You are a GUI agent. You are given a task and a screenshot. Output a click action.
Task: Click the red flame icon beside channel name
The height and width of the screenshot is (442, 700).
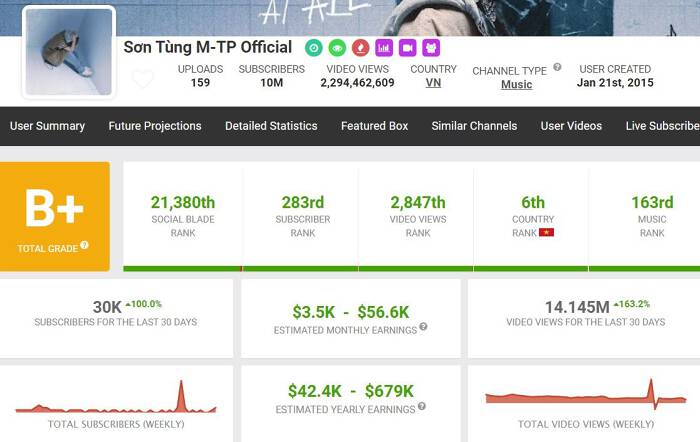(x=359, y=47)
